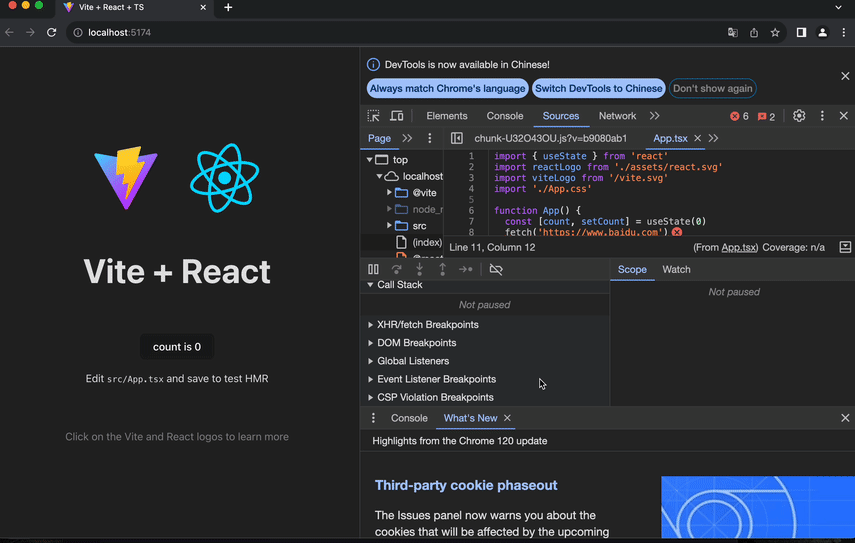Click Always match Chrome's language button
Screen dimensions: 855x543
447,88
